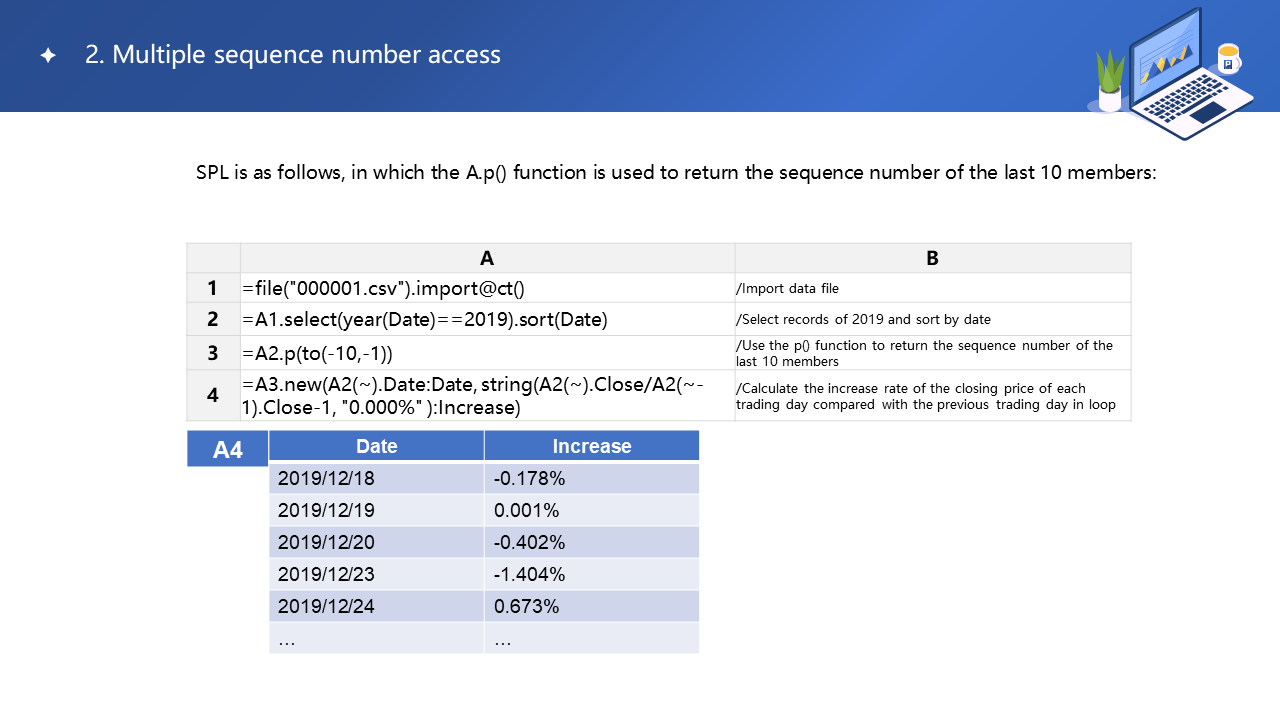Click the coffee mug beside the laptop
1280x720 pixels.
point(1228,59)
